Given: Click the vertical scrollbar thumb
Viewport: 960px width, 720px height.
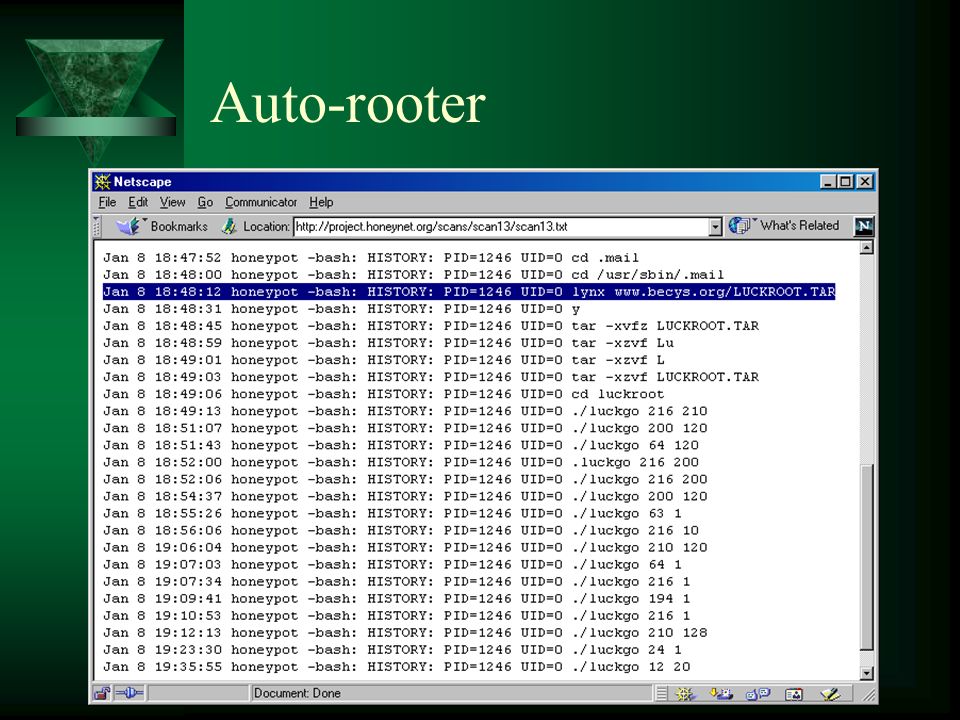Looking at the screenshot, I should (866, 558).
